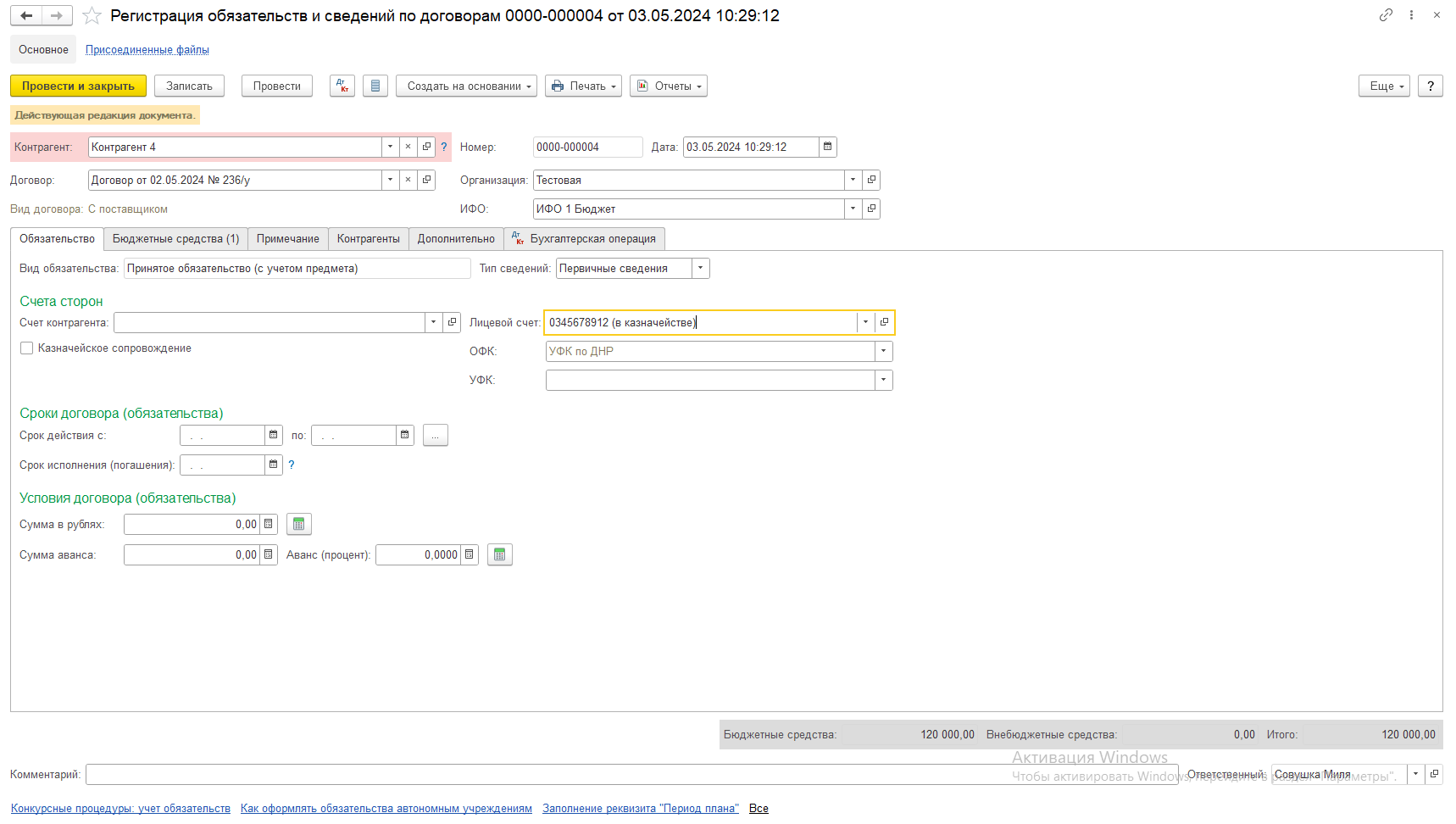Image resolution: width=1456 pixels, height=824 pixels.
Task: Open the Еще menu
Action: click(1384, 86)
